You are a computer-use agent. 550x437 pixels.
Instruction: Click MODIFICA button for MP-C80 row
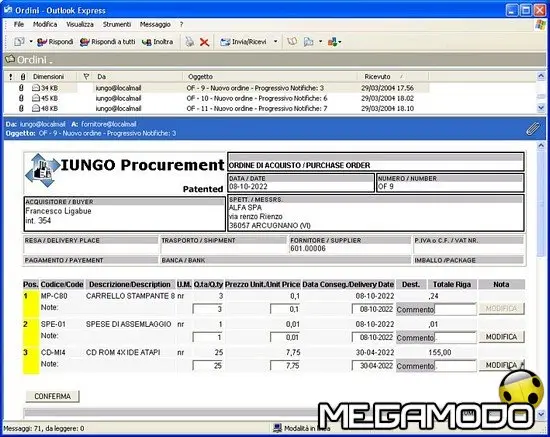point(502,309)
